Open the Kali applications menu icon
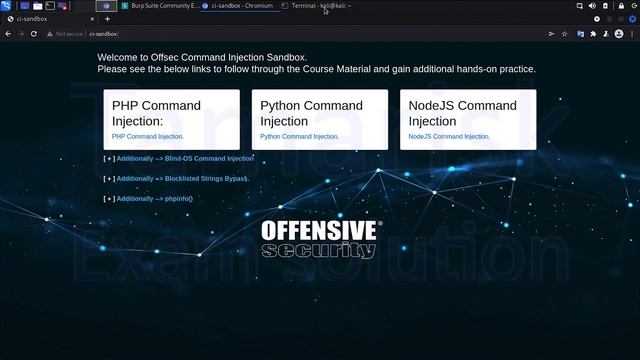 [x=6, y=5]
